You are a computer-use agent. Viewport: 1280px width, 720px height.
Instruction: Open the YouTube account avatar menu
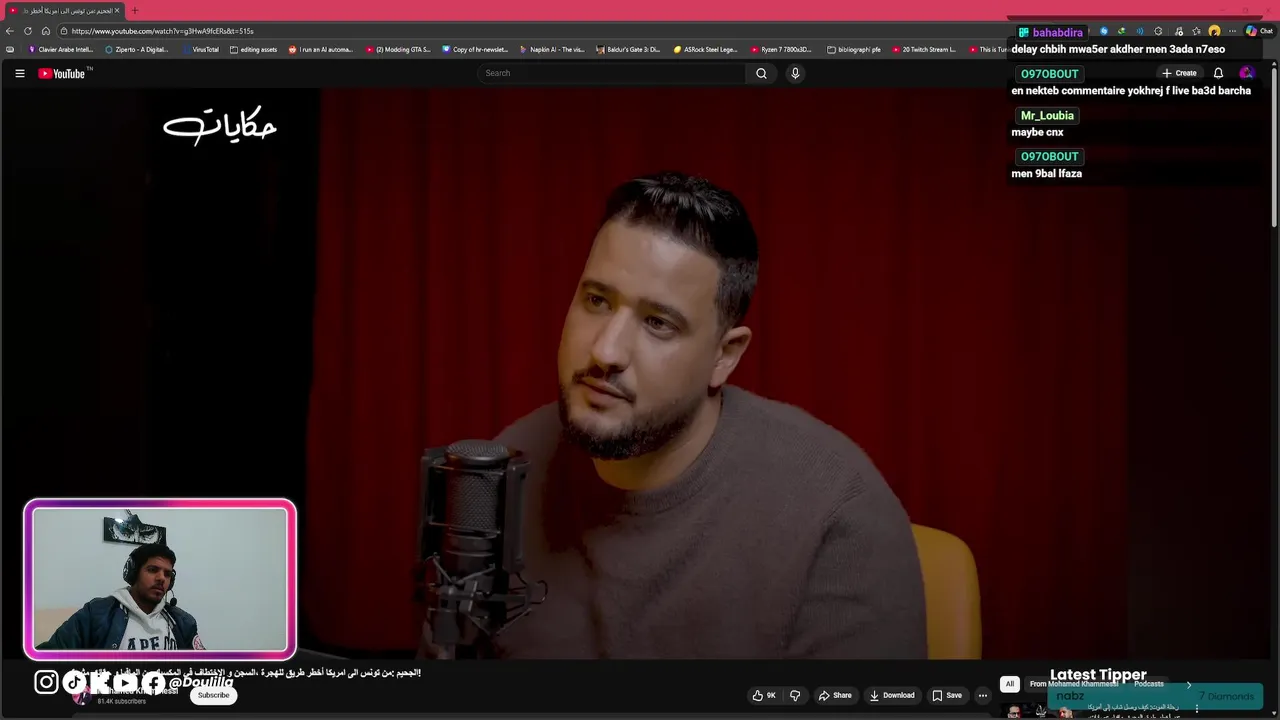click(x=1246, y=73)
